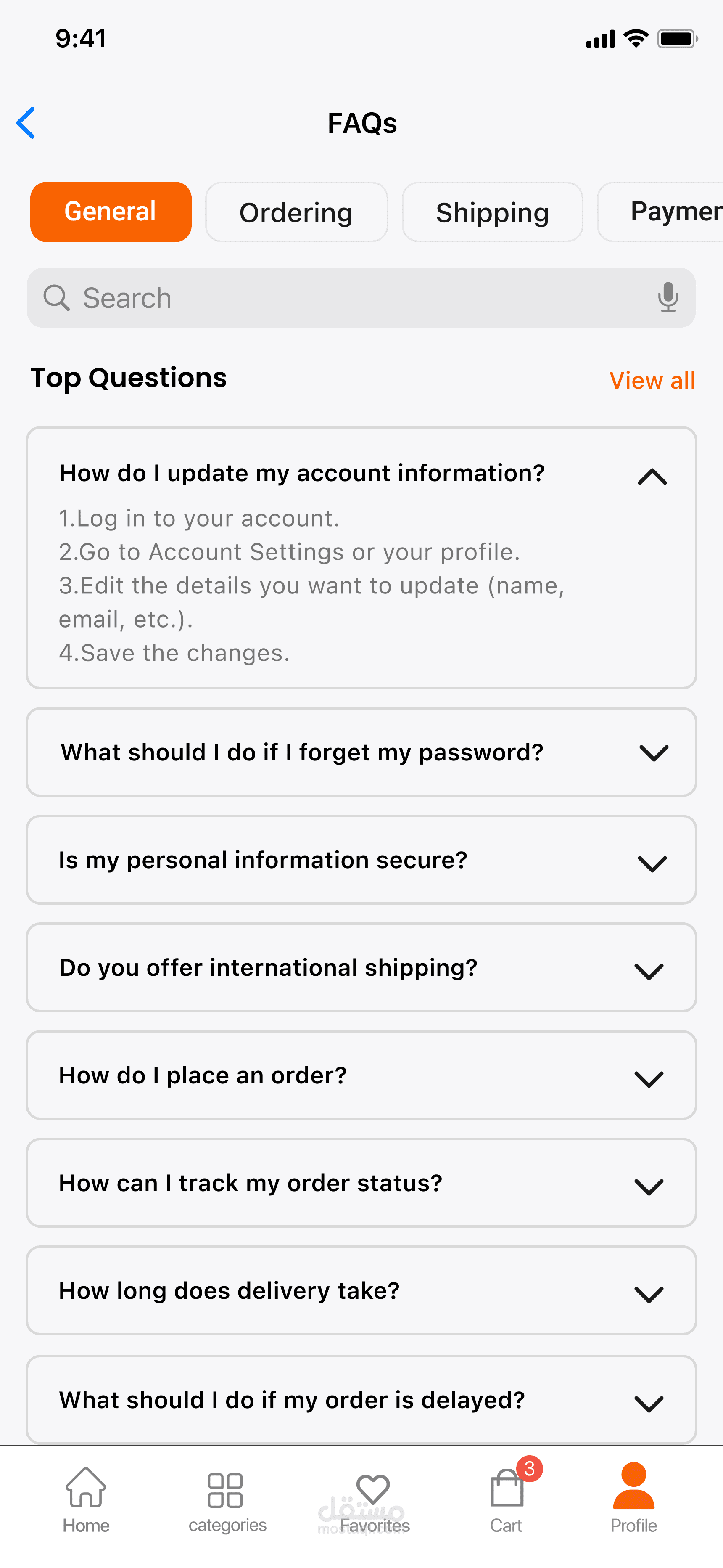Go to Favorites heart icon
Viewport: 723px width, 1568px height.
(x=373, y=1490)
